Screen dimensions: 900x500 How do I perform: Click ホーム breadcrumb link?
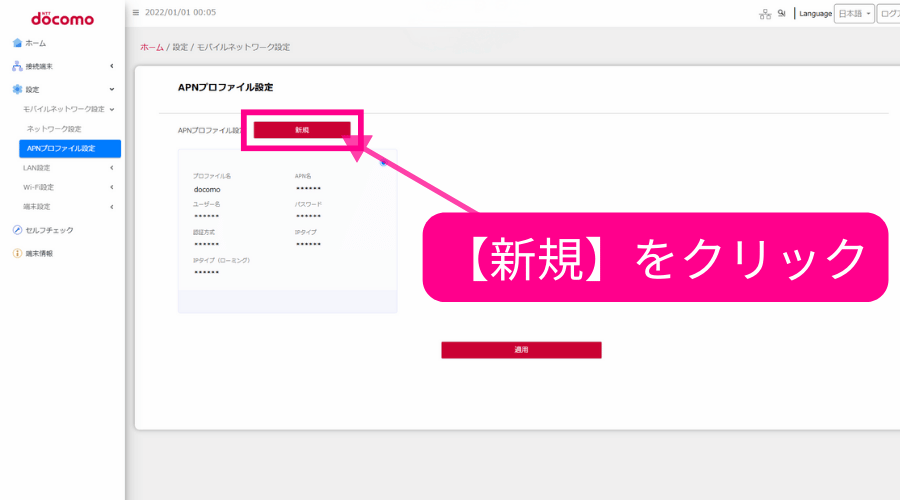[x=152, y=47]
